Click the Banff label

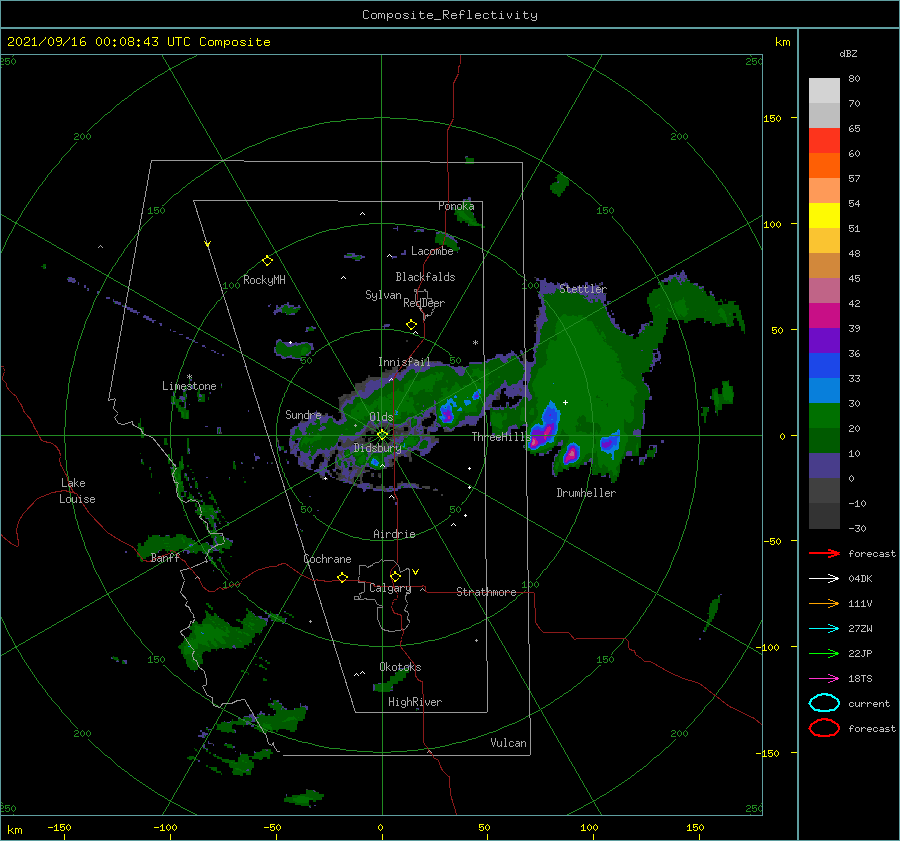coord(165,558)
